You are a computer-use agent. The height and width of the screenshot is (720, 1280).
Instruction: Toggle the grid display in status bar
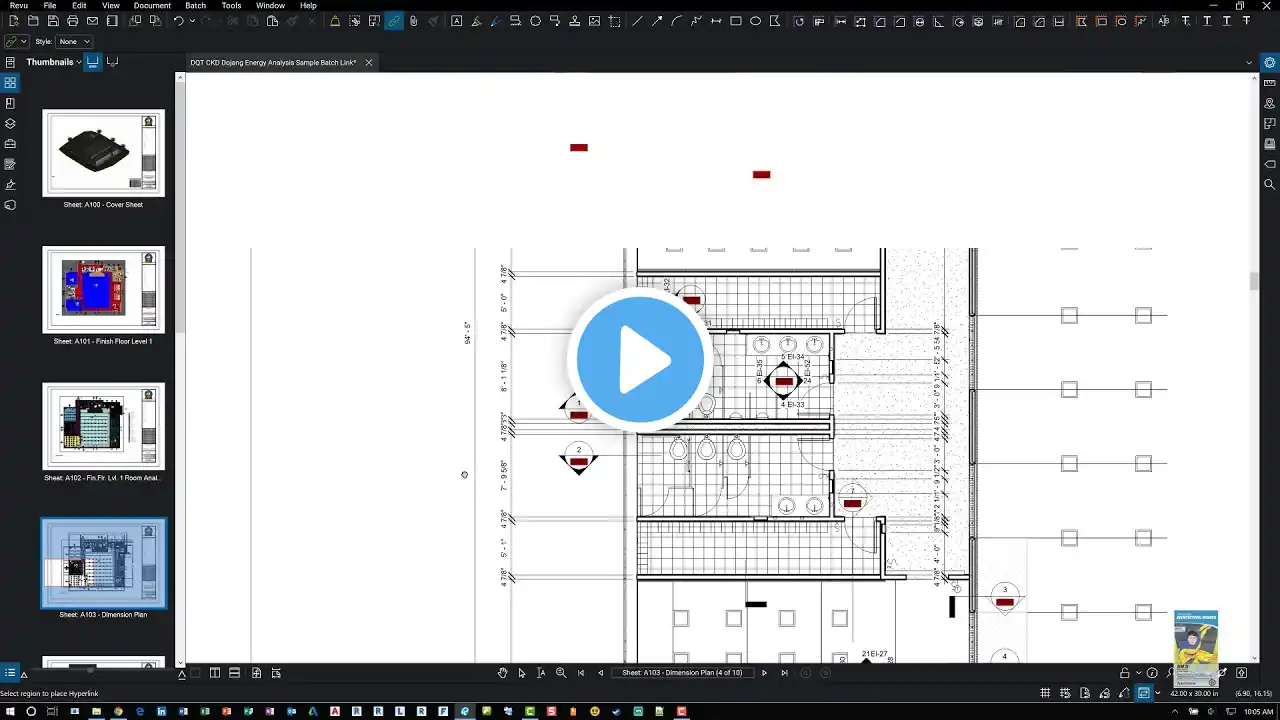point(1045,693)
